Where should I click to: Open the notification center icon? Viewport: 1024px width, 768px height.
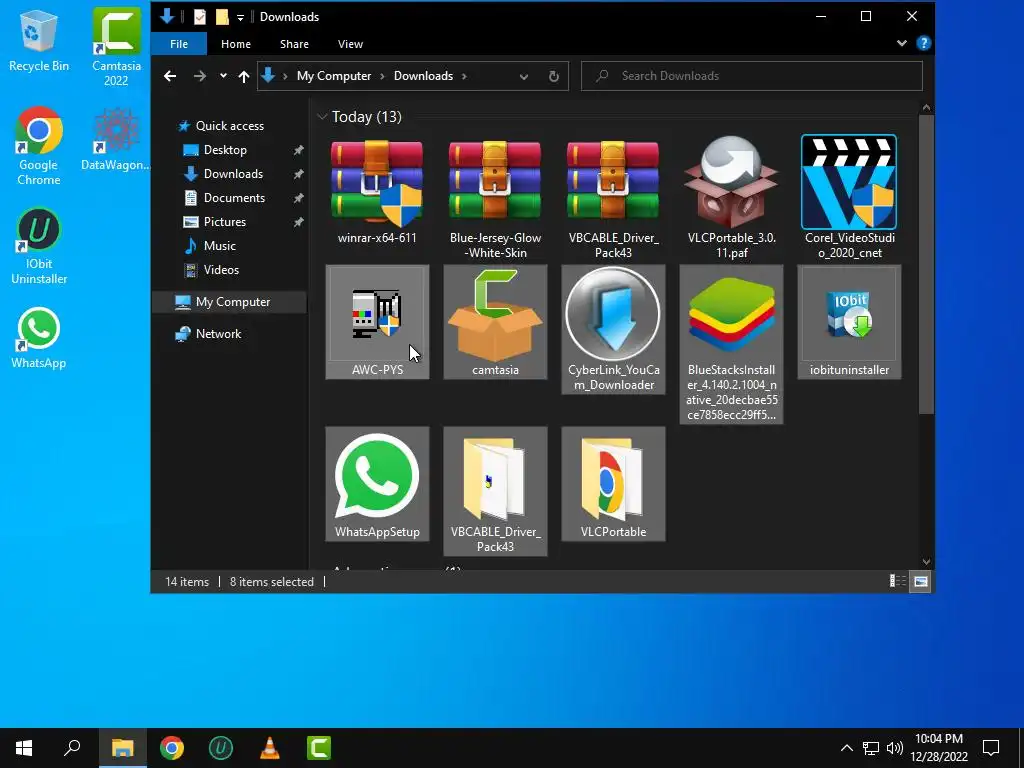[x=991, y=748]
